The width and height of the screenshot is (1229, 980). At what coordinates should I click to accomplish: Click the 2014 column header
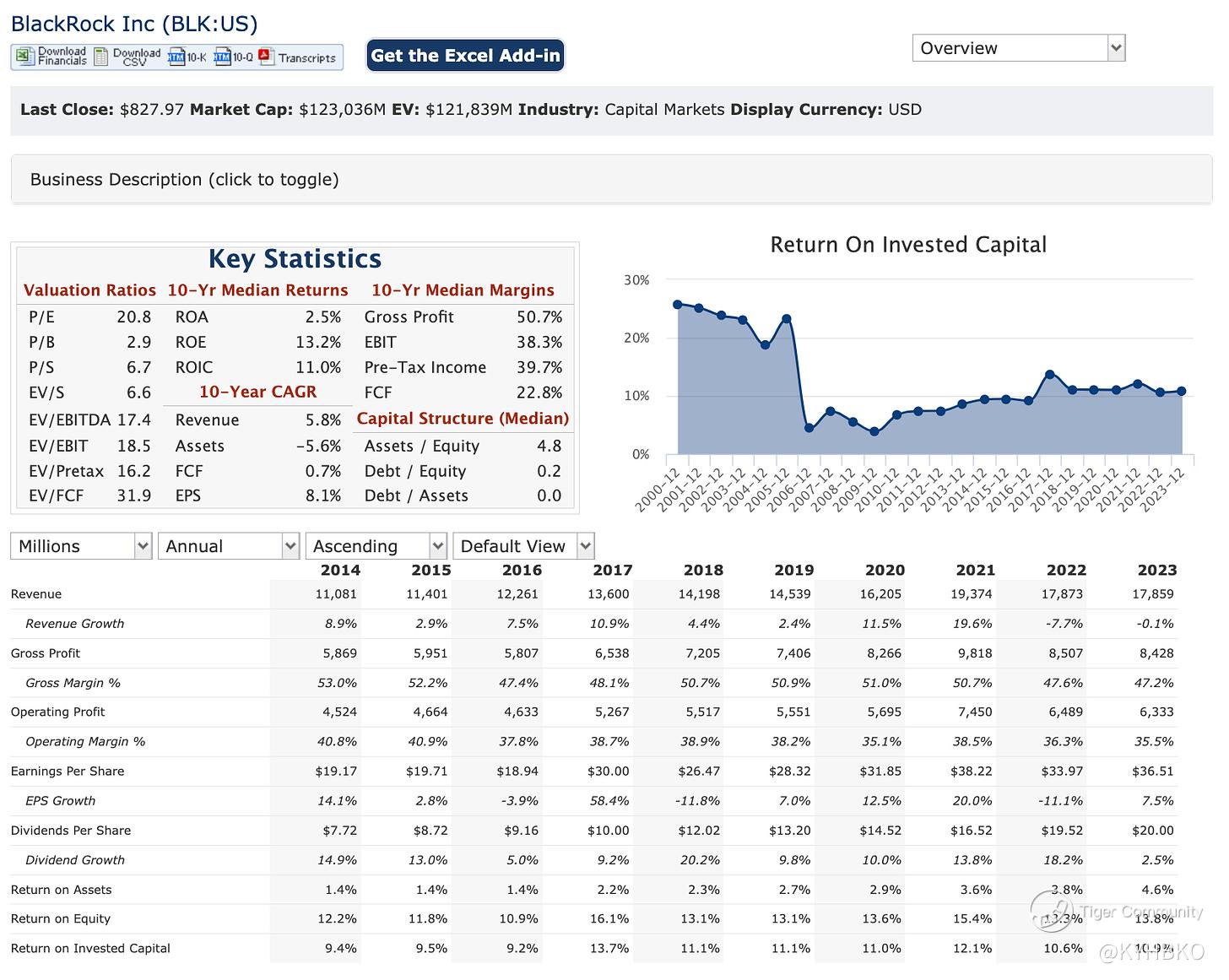[340, 570]
